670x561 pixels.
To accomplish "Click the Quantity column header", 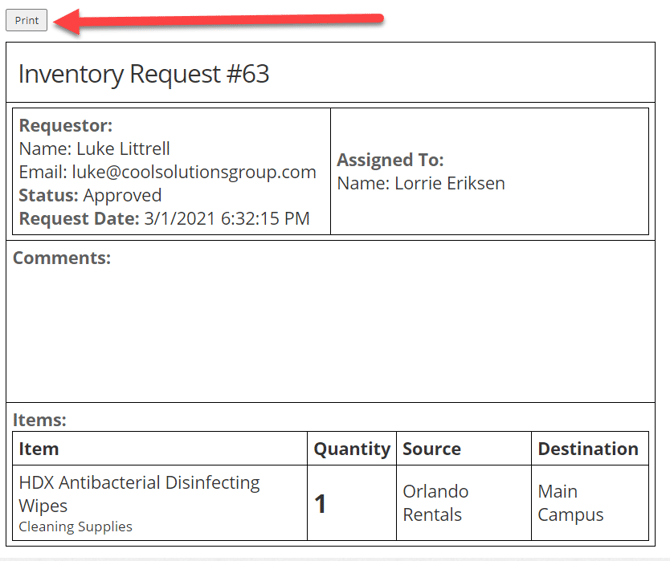I will (x=352, y=449).
